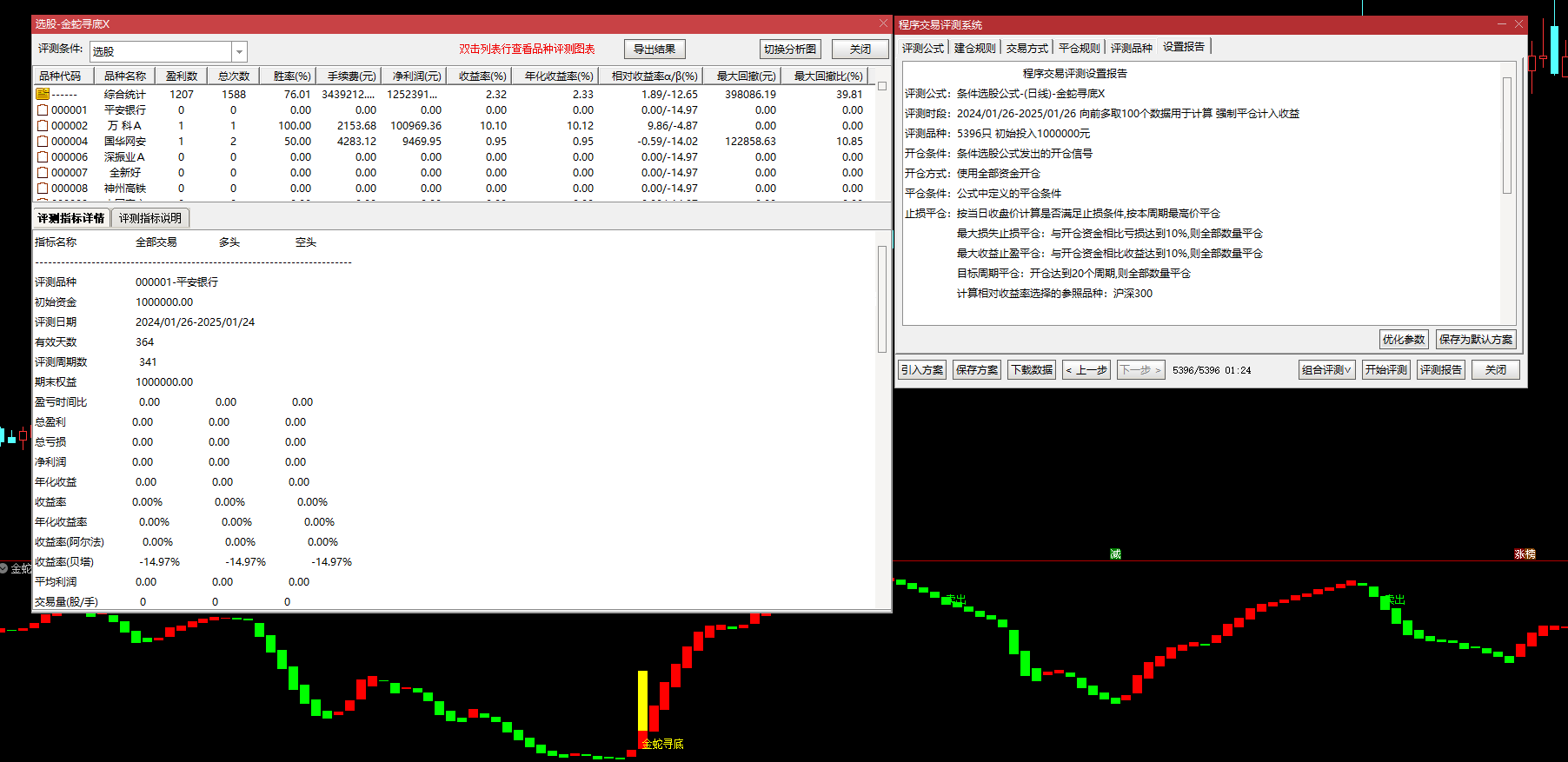The width and height of the screenshot is (1568, 762).
Task: Click the yellow signal bar on indicator chart
Action: (x=642, y=700)
